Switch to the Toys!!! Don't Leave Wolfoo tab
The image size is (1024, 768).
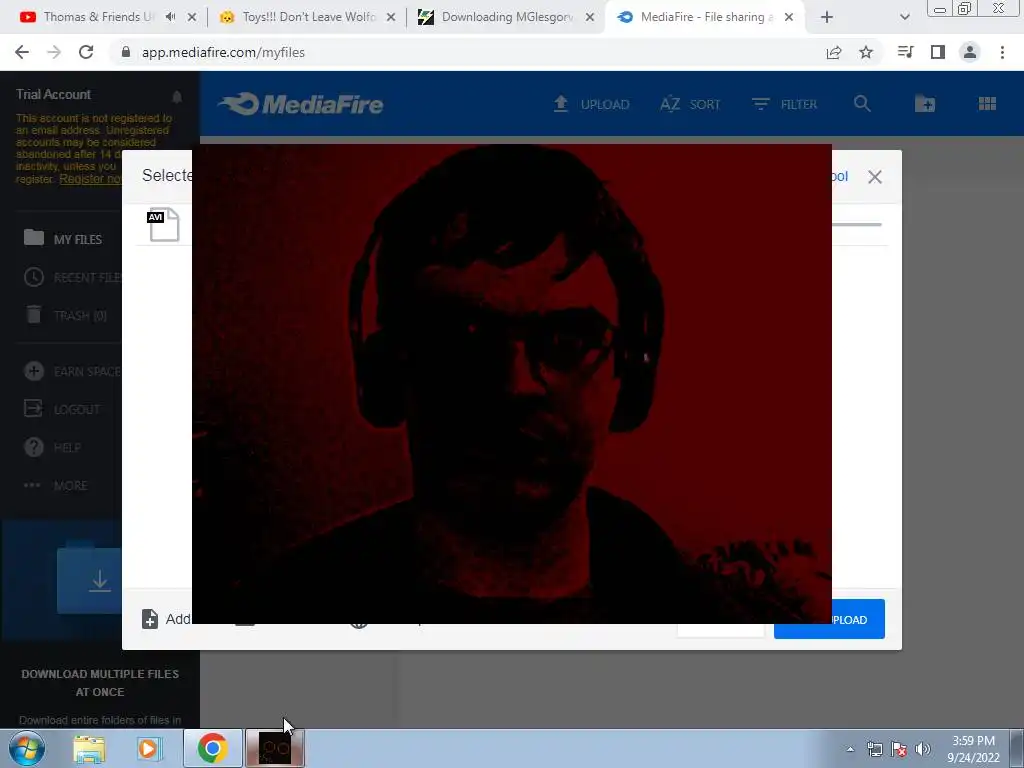pos(308,17)
